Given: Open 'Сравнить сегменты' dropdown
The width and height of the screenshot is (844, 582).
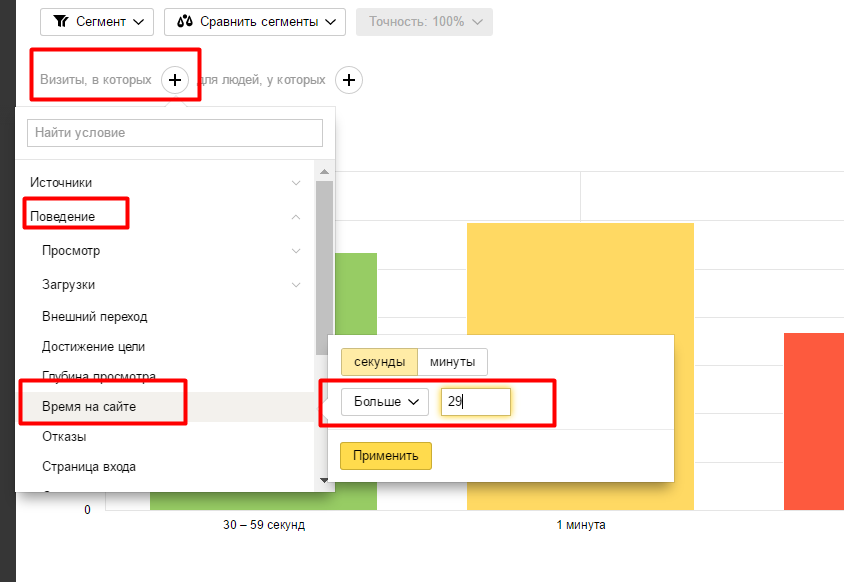Looking at the screenshot, I should click(254, 21).
